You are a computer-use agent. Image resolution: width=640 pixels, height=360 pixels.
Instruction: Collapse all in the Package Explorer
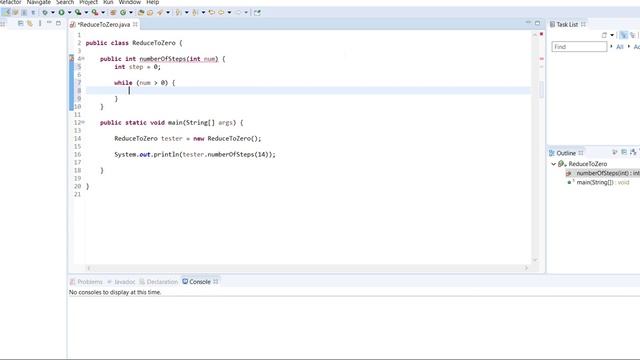coord(20,24)
